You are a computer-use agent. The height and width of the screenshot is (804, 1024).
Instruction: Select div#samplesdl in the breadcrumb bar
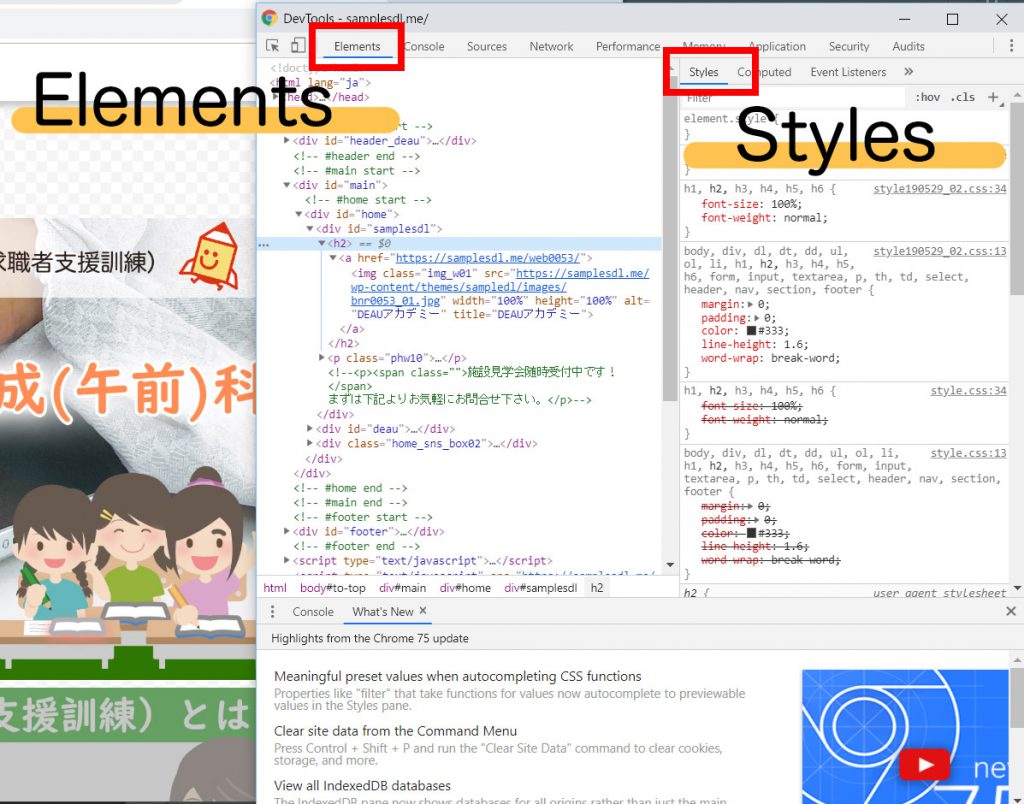coord(540,588)
